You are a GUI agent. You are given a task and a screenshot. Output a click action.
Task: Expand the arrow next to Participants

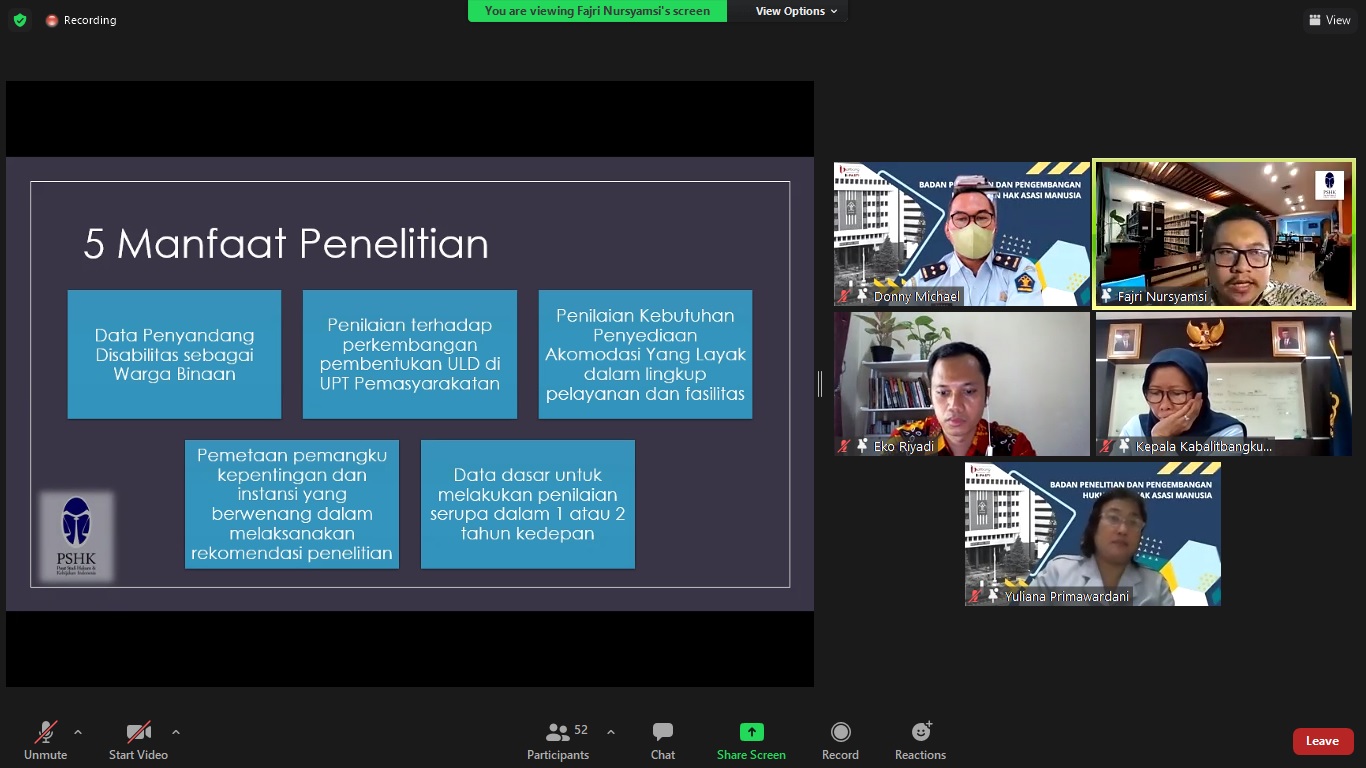611,732
